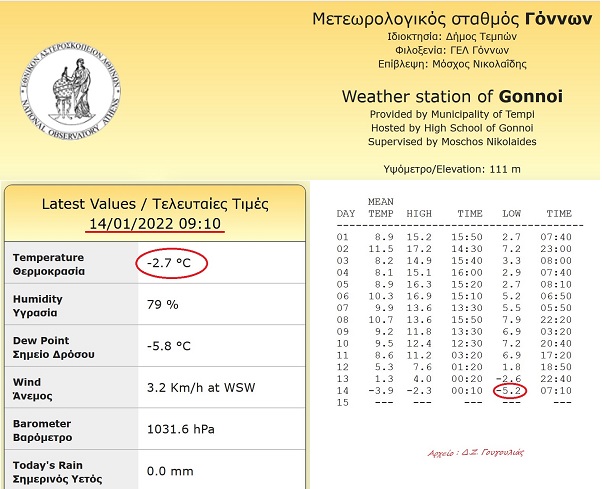Image resolution: width=602 pixels, height=489 pixels.
Task: Click day 03 high time '15:40'
Action: click(466, 261)
